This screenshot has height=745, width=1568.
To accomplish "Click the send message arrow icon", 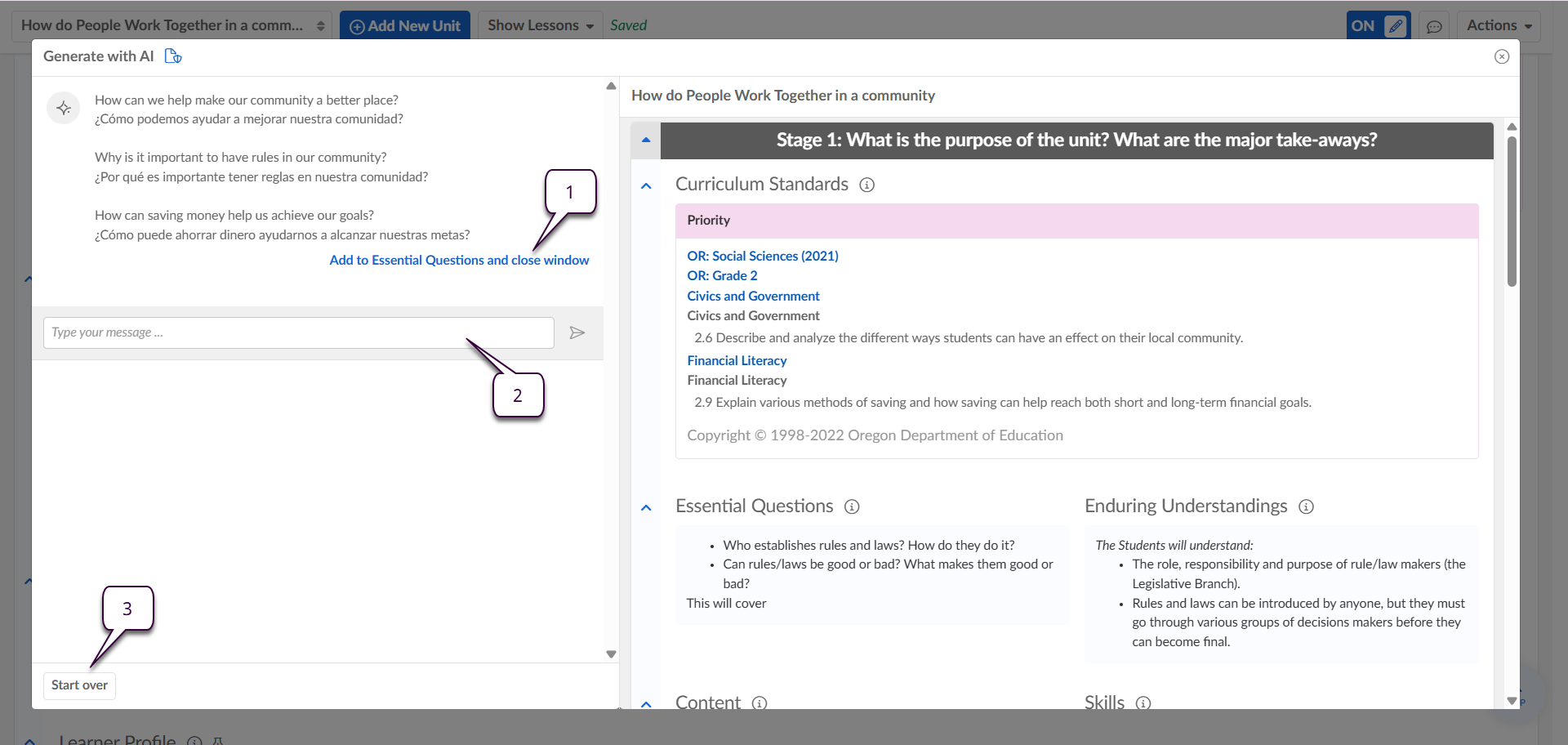I will tap(577, 332).
